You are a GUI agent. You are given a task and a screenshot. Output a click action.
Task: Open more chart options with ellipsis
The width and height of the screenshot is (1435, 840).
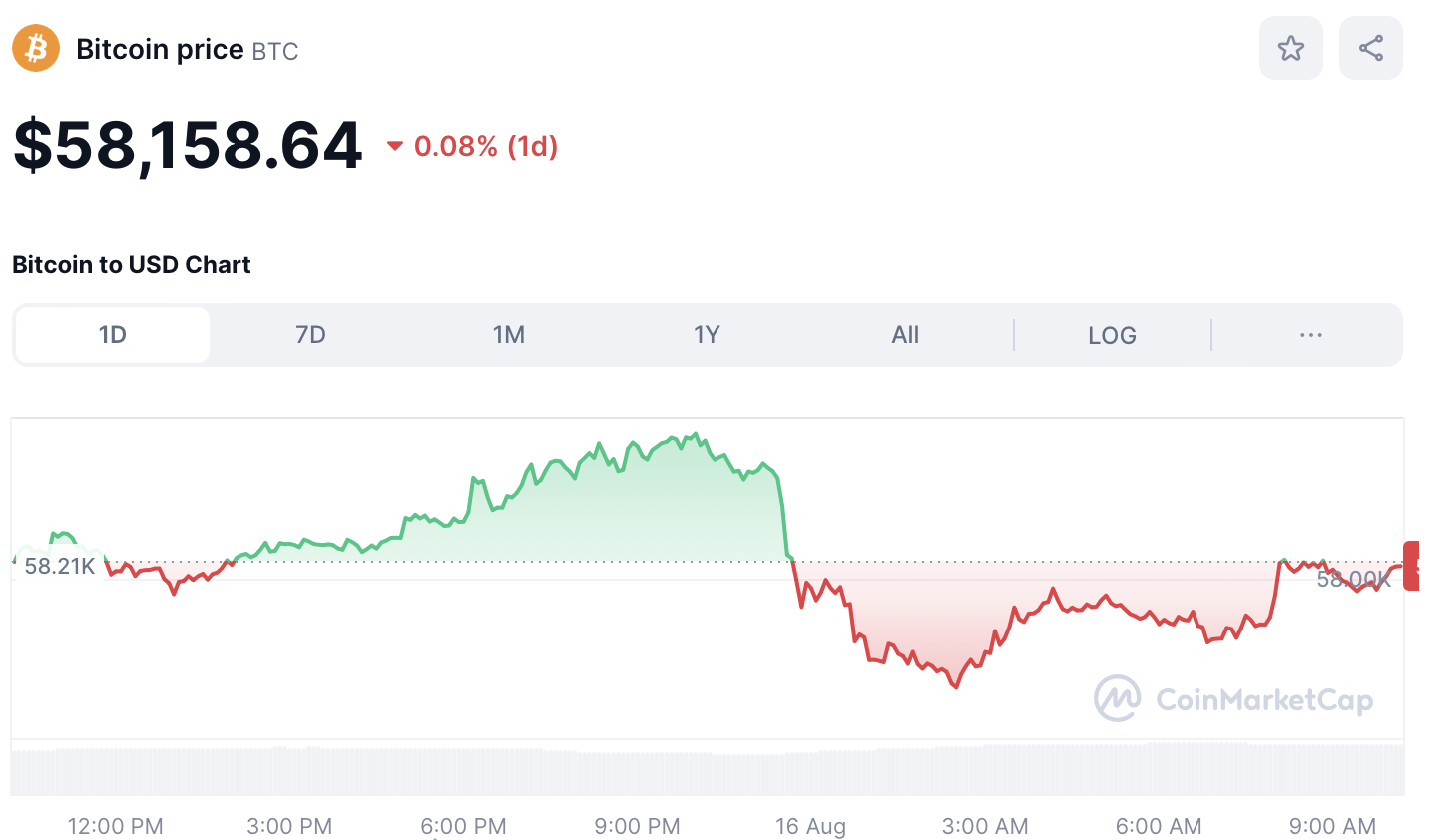pos(1309,335)
